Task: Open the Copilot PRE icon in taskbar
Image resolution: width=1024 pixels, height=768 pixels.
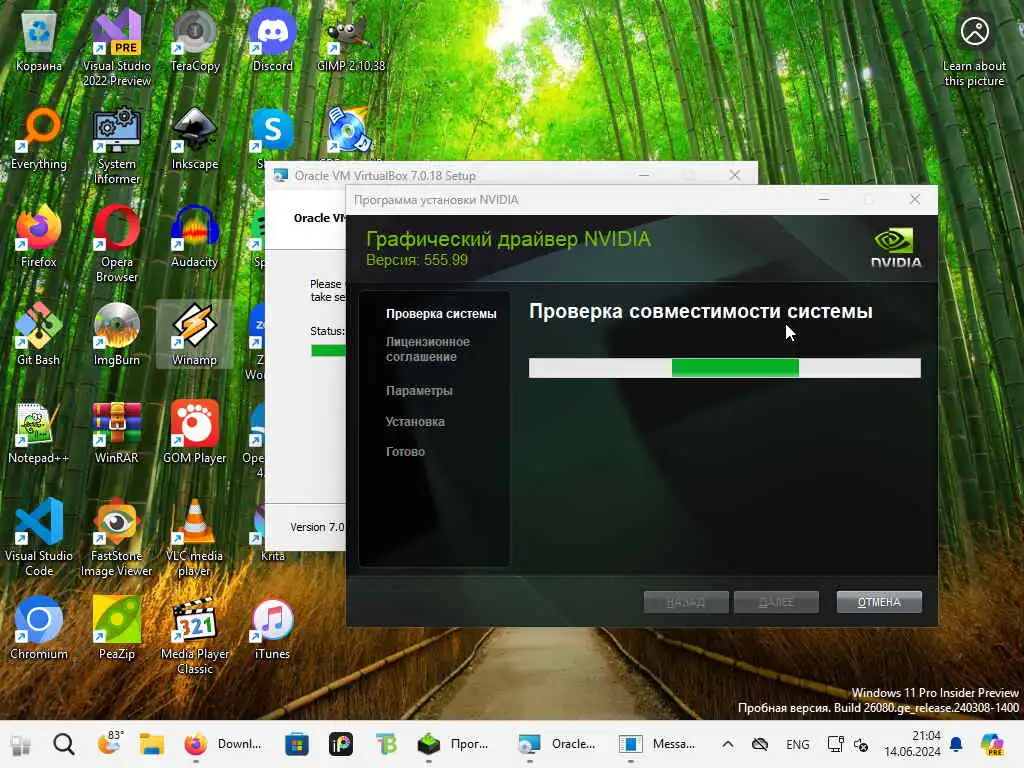Action: [992, 744]
